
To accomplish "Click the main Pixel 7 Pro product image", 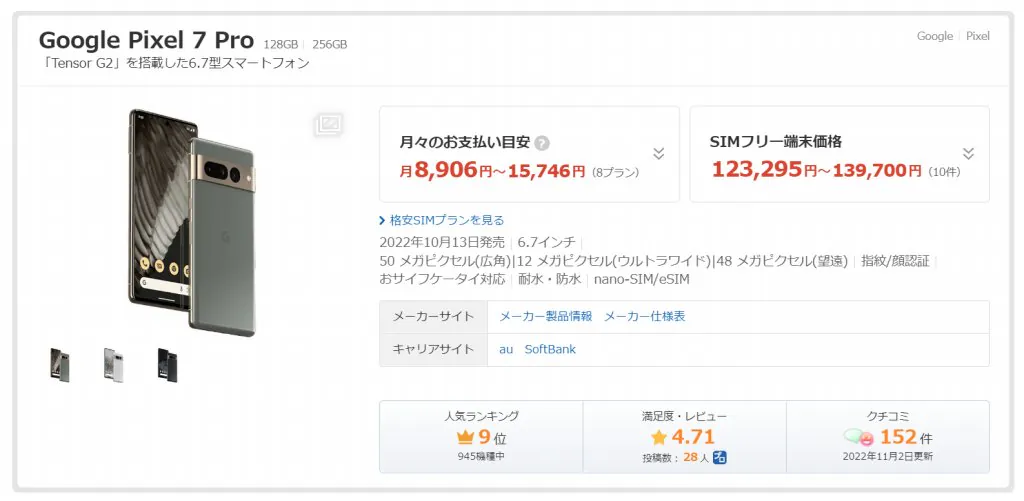I will click(x=190, y=222).
